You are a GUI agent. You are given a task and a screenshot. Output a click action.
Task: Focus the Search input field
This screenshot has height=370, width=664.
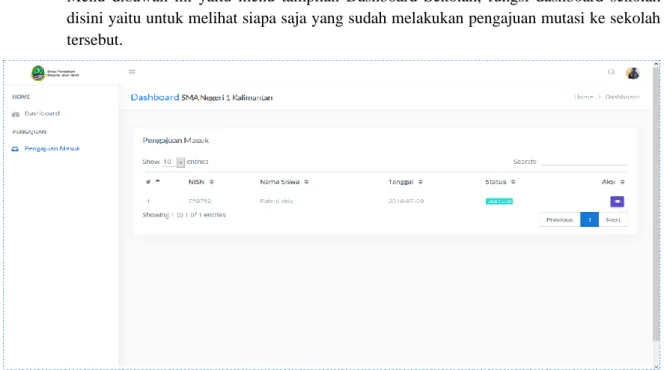tap(584, 161)
